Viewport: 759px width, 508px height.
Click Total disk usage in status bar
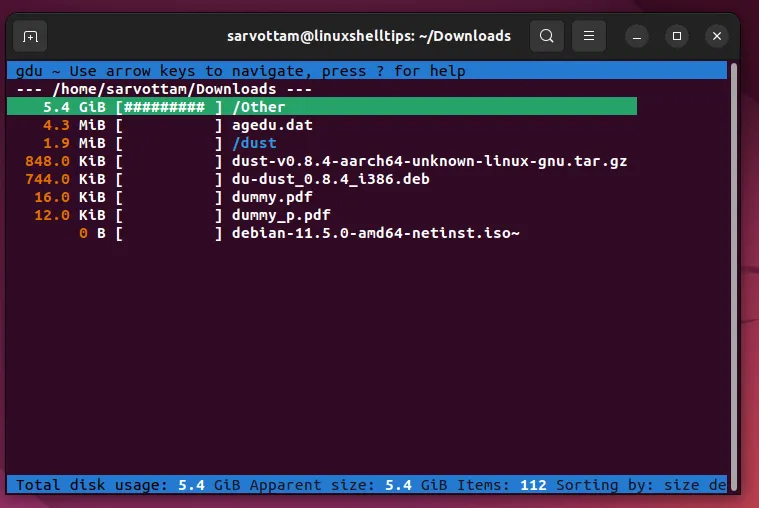click(x=128, y=485)
